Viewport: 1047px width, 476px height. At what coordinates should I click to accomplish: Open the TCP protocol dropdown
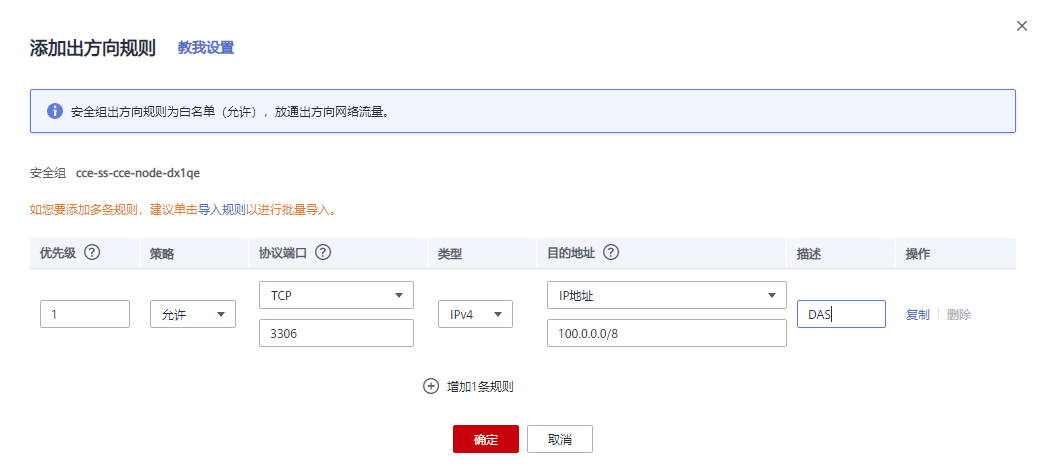click(x=337, y=295)
